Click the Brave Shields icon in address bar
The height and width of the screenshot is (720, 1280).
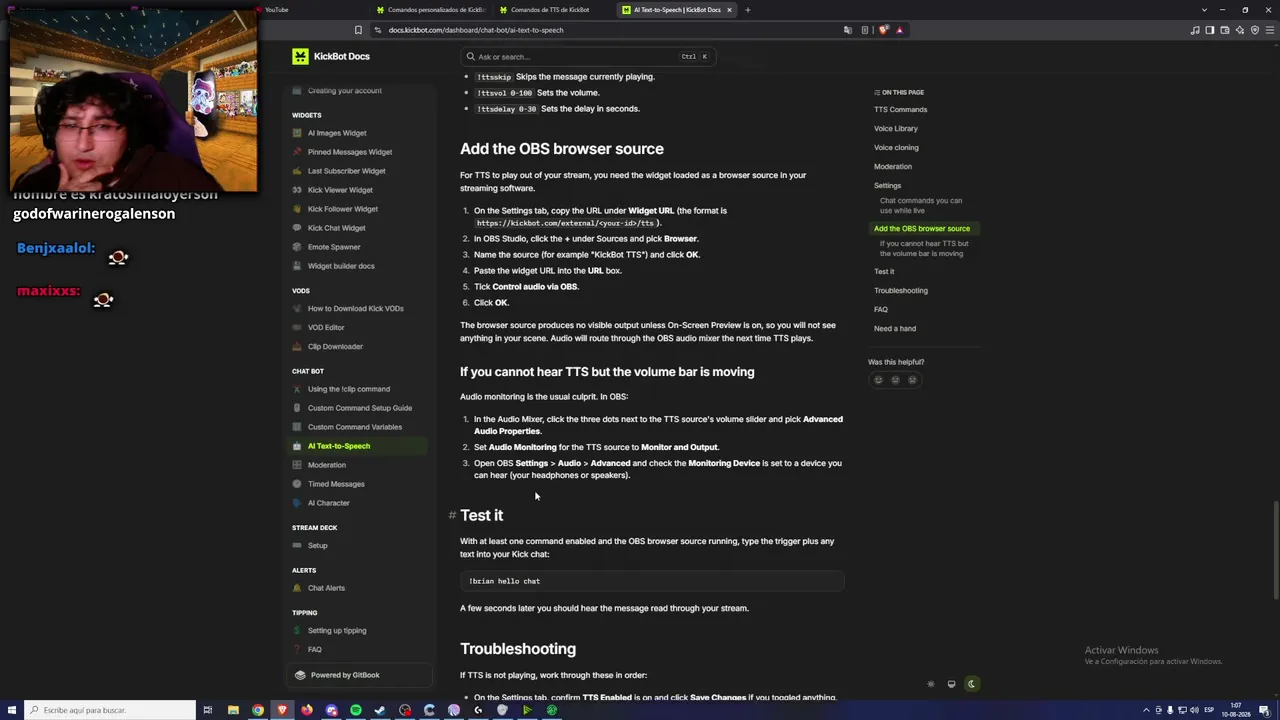(x=883, y=30)
